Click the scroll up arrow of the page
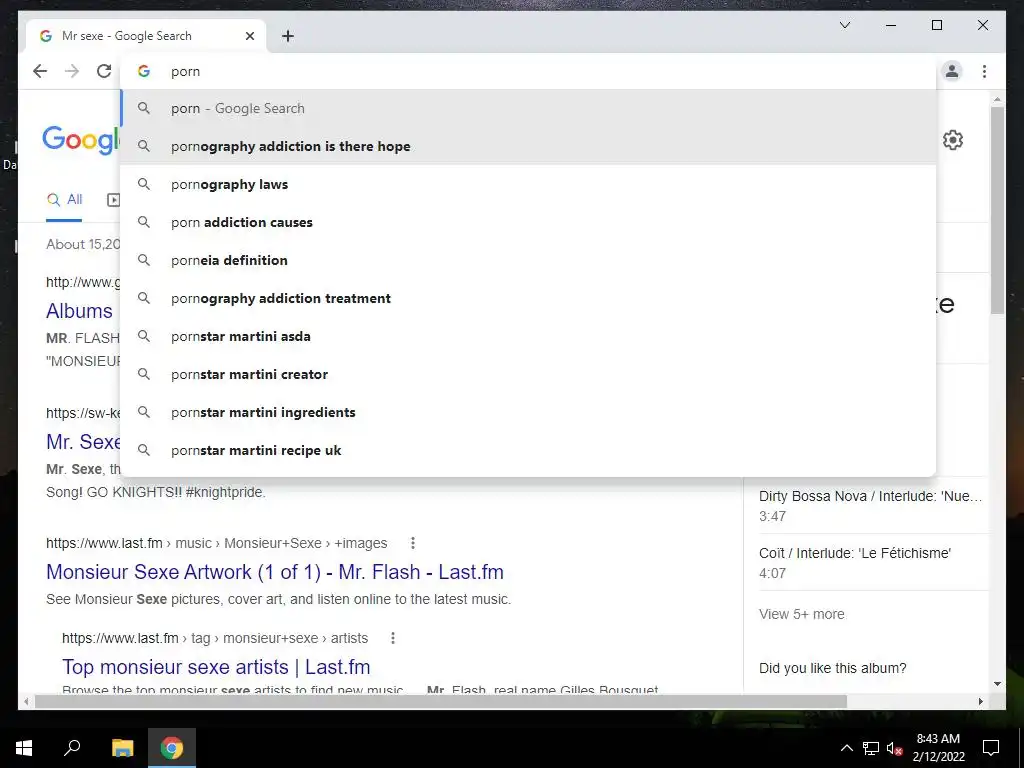 click(x=997, y=99)
